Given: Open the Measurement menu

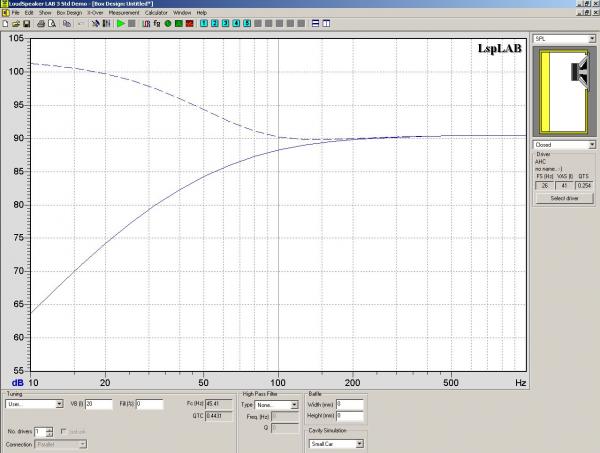Looking at the screenshot, I should click(x=125, y=12).
